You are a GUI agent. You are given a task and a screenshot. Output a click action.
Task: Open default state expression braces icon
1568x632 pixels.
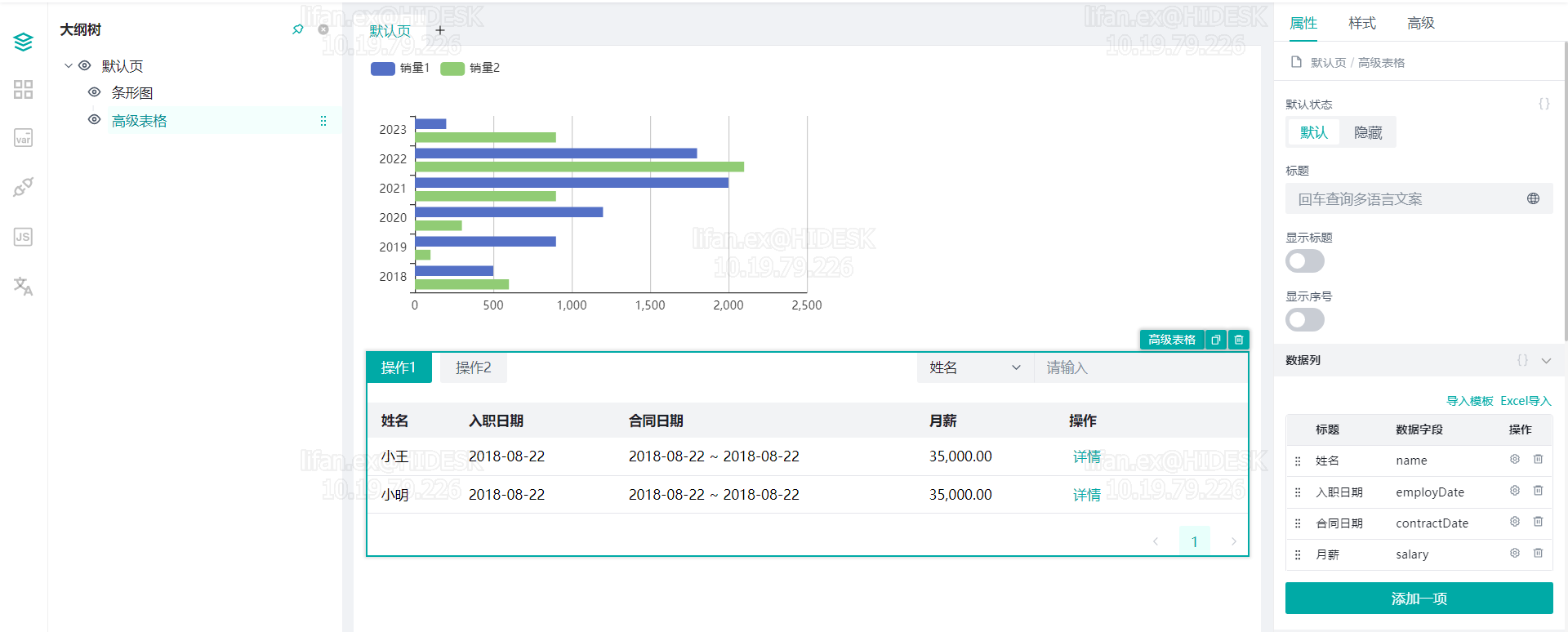[1543, 104]
